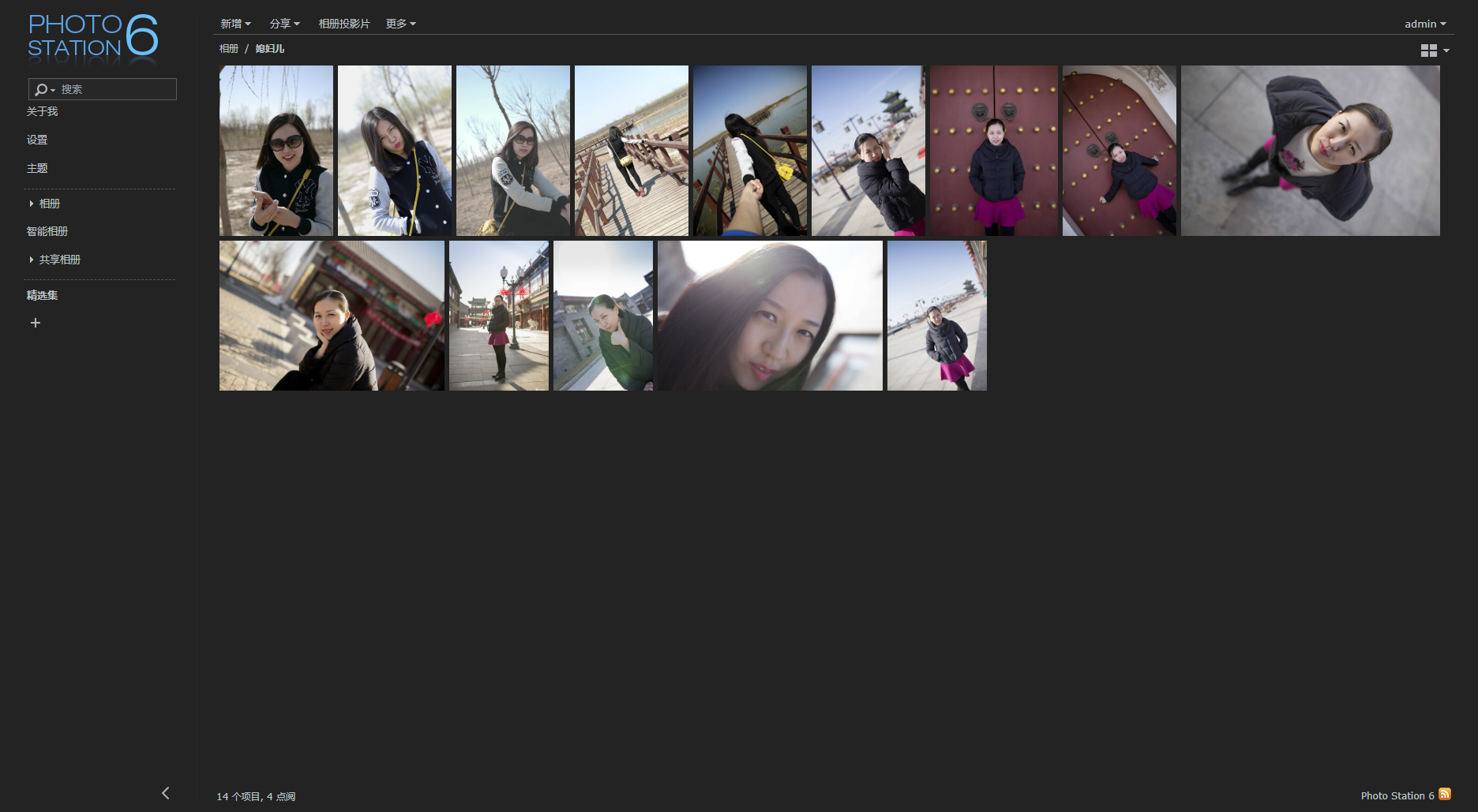Open photo of woman in varsity jacket pouting

tap(395, 151)
